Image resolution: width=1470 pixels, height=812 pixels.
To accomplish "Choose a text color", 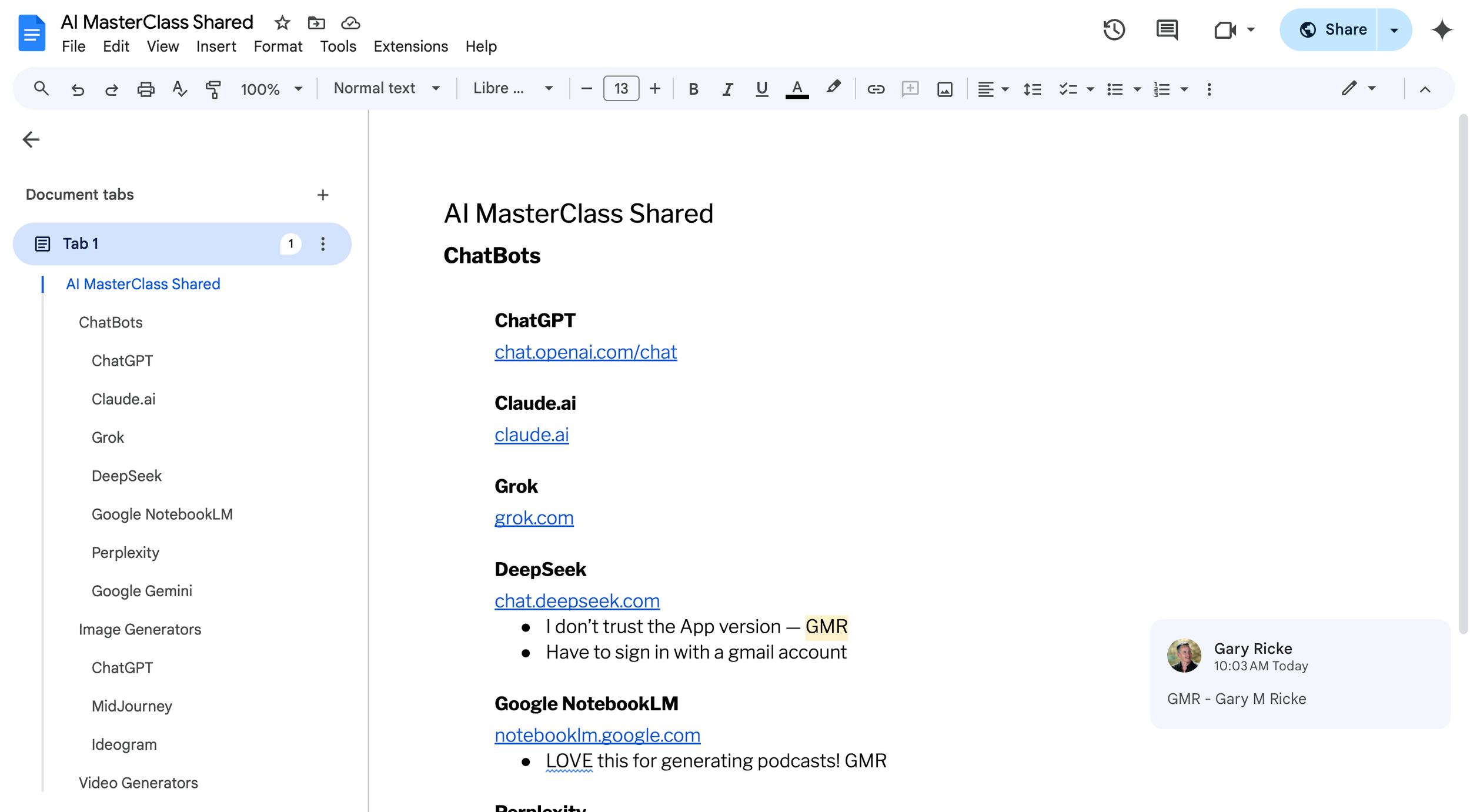I will (x=797, y=89).
